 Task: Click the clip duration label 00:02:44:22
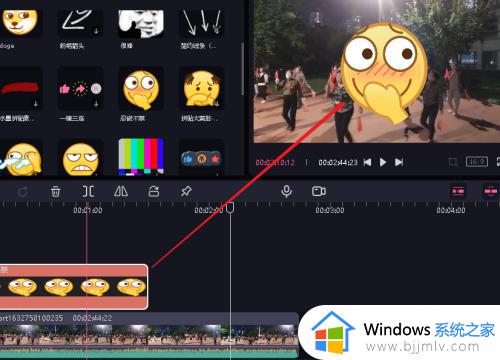click(x=92, y=318)
